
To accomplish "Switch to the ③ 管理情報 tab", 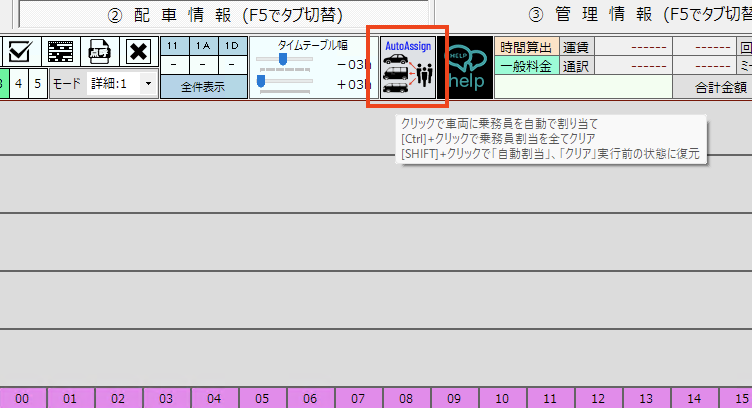I will coord(638,15).
